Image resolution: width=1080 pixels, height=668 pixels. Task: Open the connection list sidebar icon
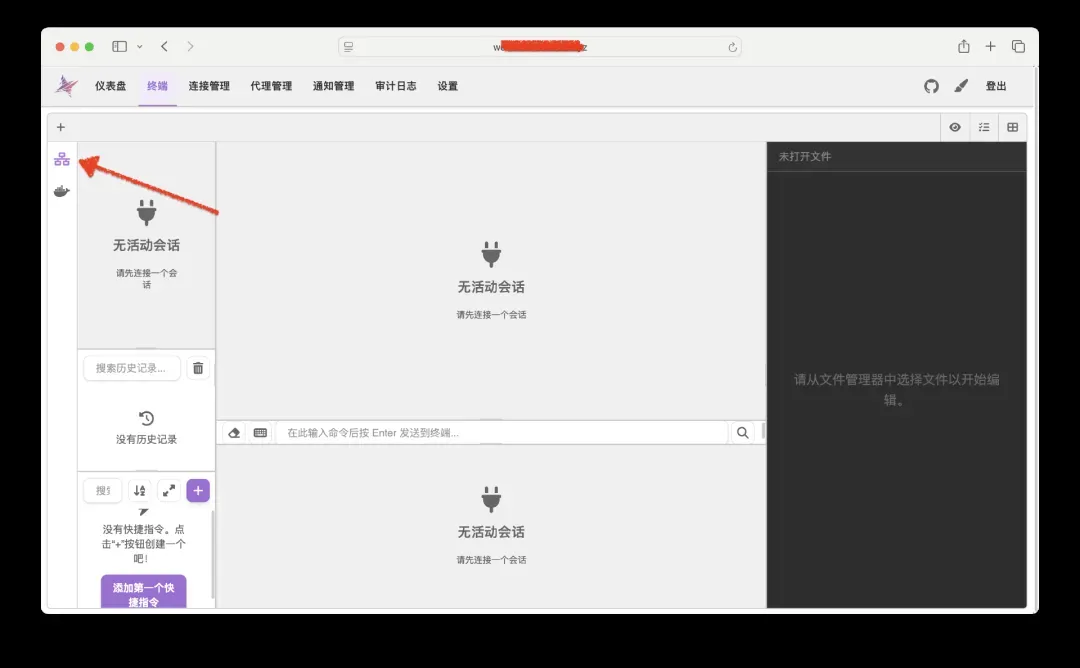(x=62, y=159)
